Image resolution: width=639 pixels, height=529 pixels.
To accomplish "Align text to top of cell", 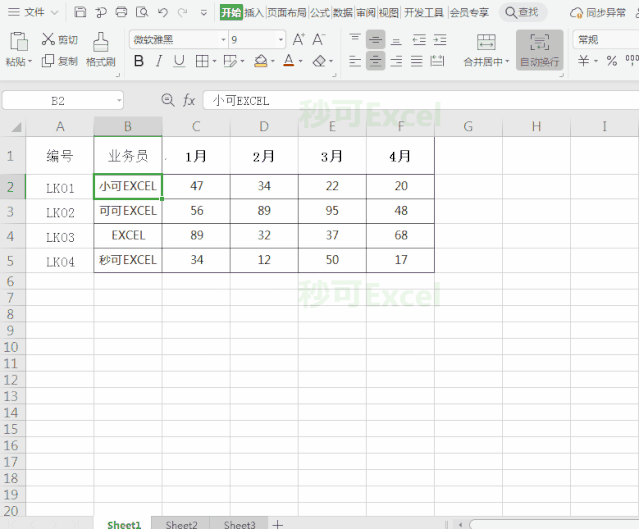I will [355, 39].
